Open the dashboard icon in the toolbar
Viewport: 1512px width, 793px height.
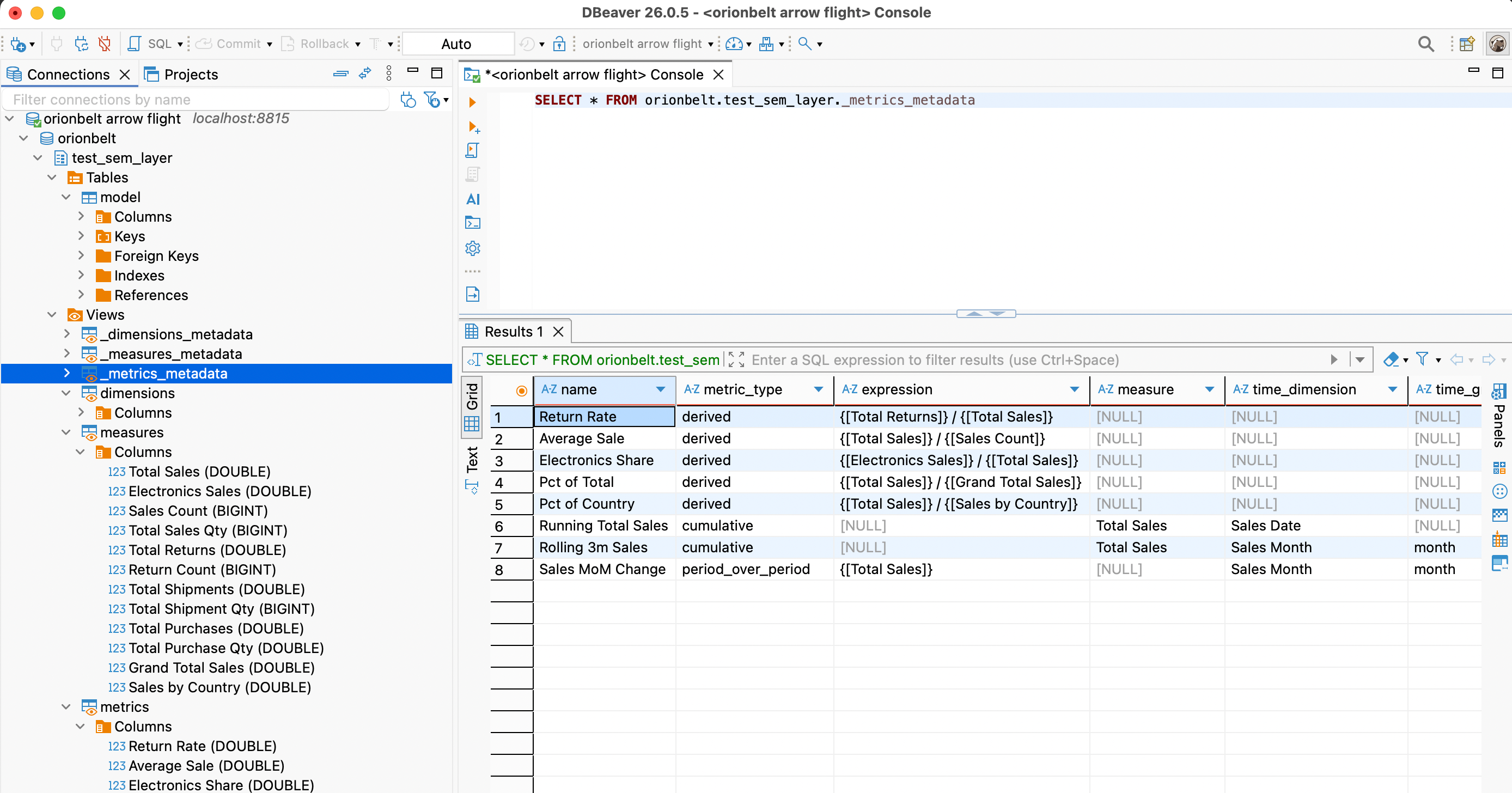point(734,44)
